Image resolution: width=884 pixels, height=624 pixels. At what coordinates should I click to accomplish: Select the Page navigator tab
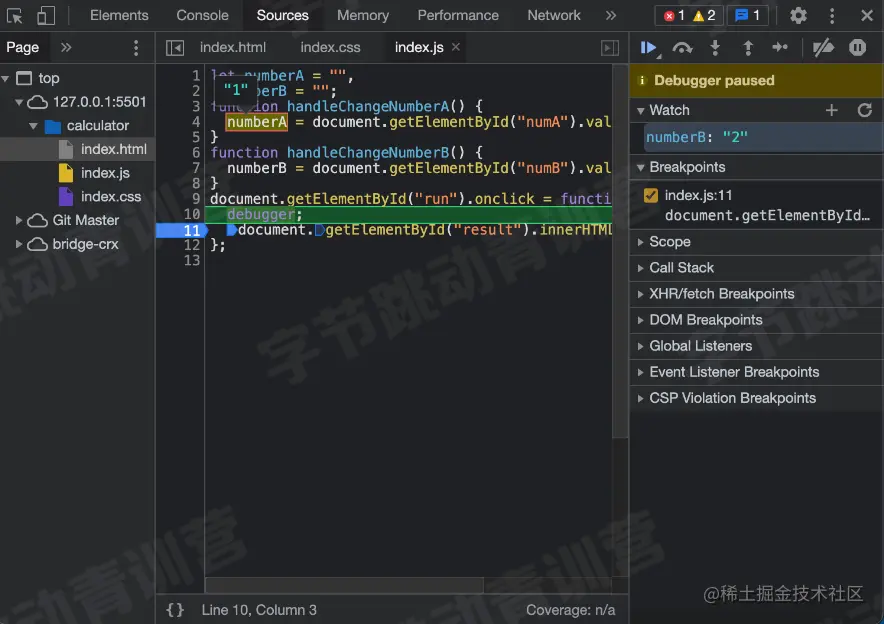tap(23, 48)
